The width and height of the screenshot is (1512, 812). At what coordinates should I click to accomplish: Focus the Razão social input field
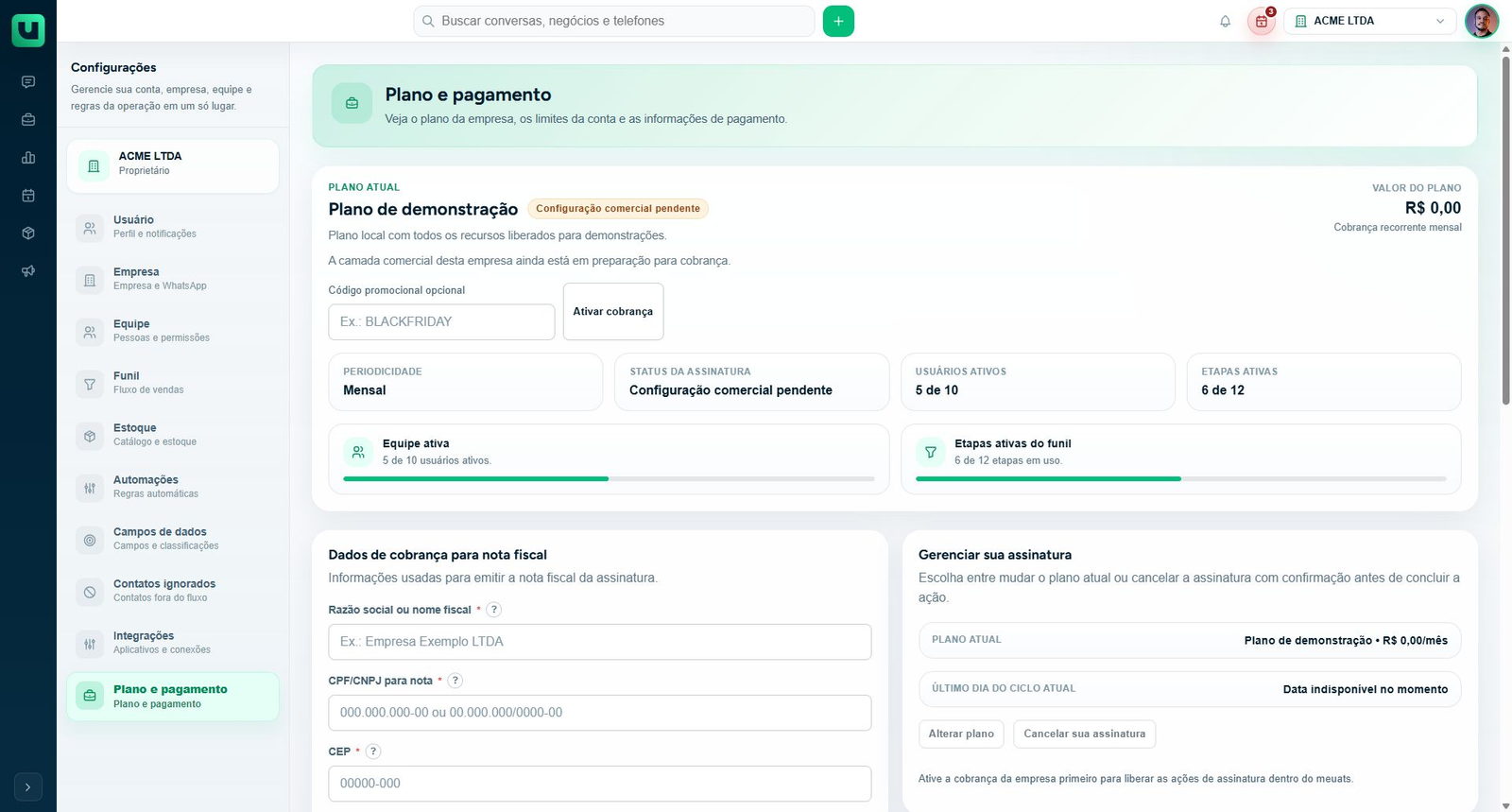[599, 642]
